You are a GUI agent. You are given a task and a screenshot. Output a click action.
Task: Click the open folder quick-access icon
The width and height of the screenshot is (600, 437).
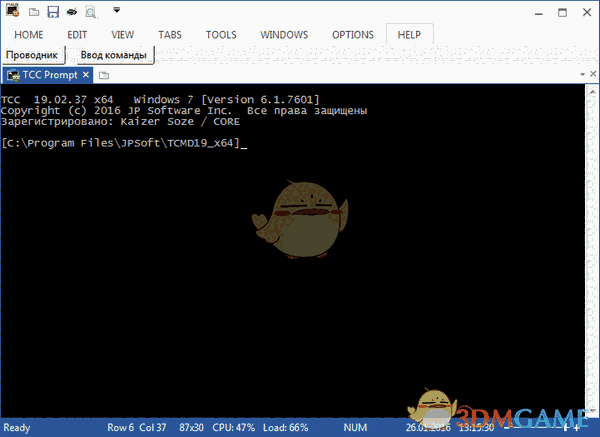34,12
